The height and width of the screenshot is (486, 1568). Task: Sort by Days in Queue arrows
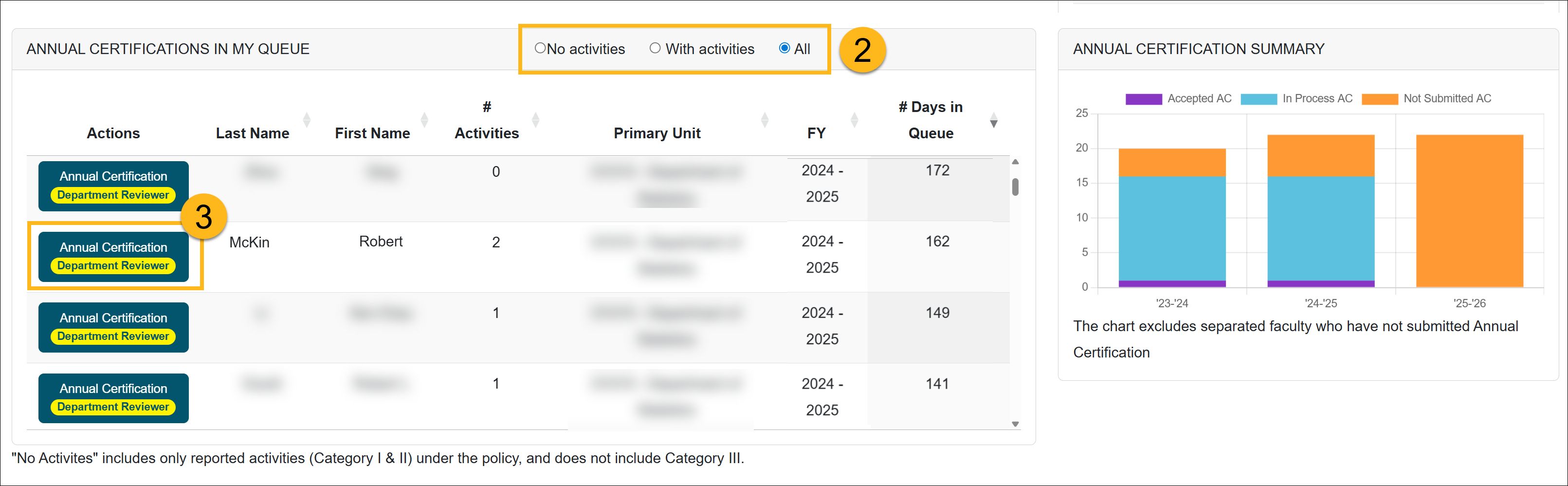point(993,120)
